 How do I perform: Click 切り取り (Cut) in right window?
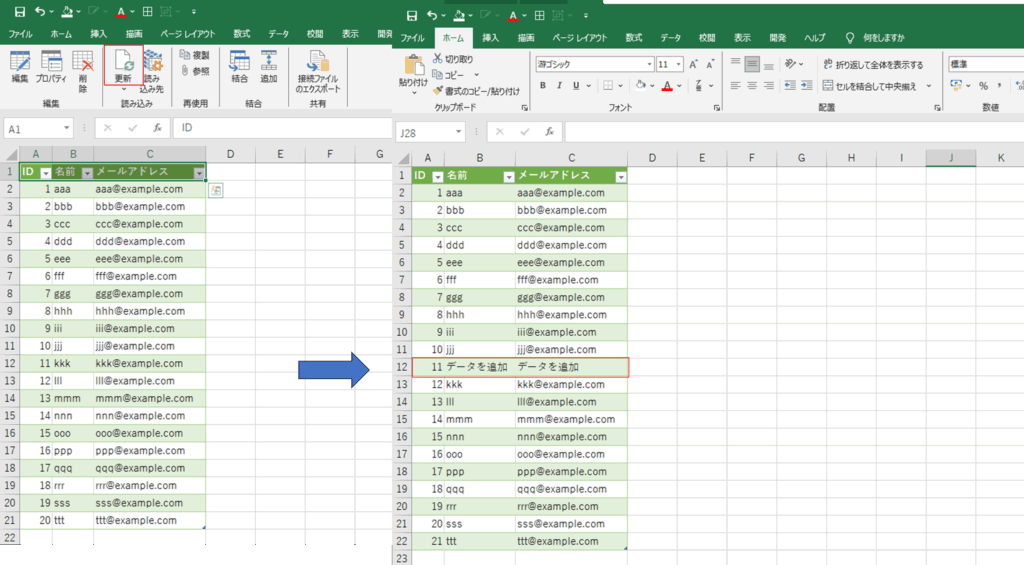click(x=453, y=59)
